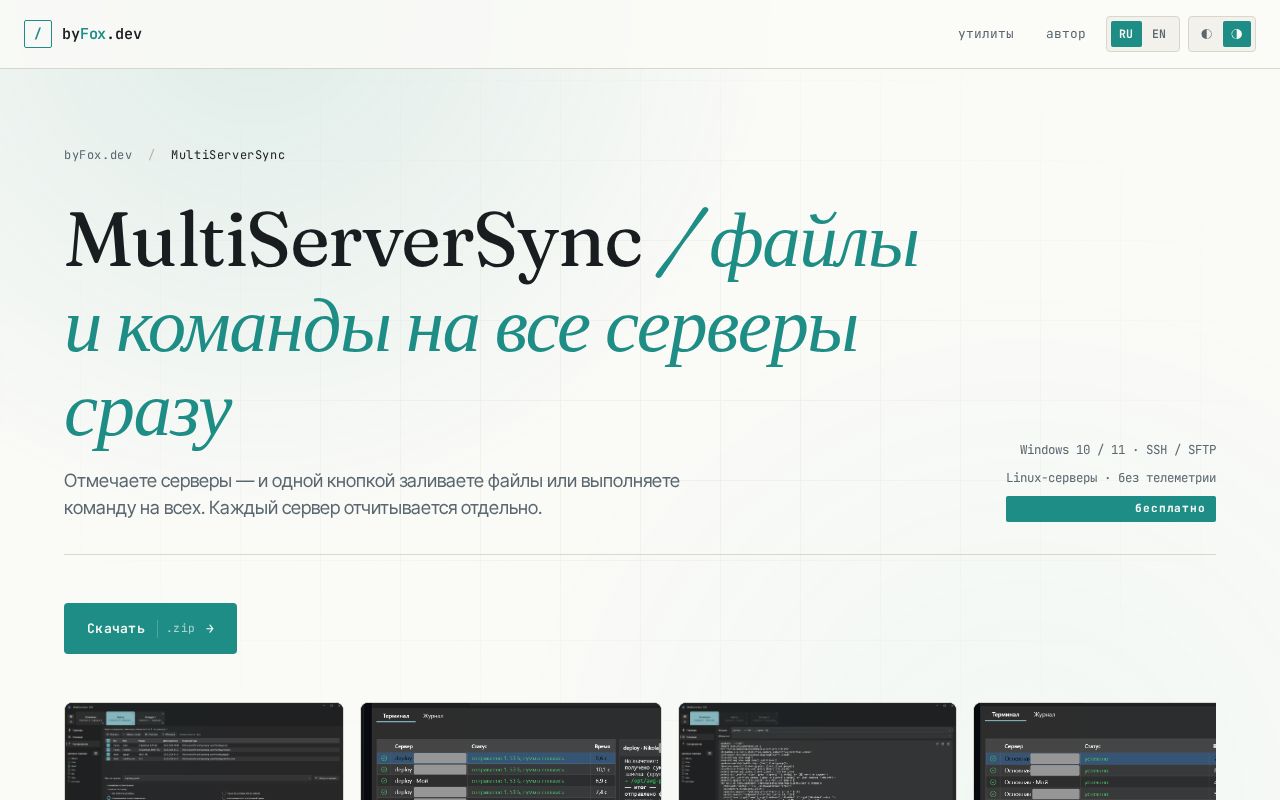1280x800 pixels.
Task: Open the byFox.dev home title
Action: (x=102, y=34)
